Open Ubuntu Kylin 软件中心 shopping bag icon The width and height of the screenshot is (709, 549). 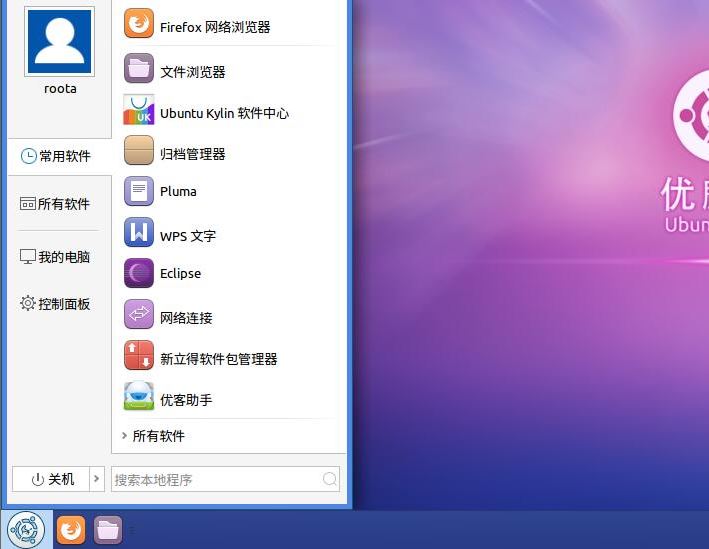(x=139, y=109)
